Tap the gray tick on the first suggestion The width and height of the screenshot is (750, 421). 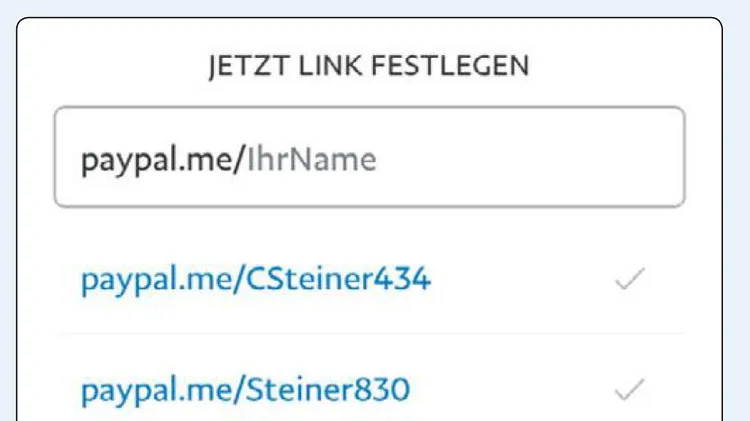(x=630, y=278)
